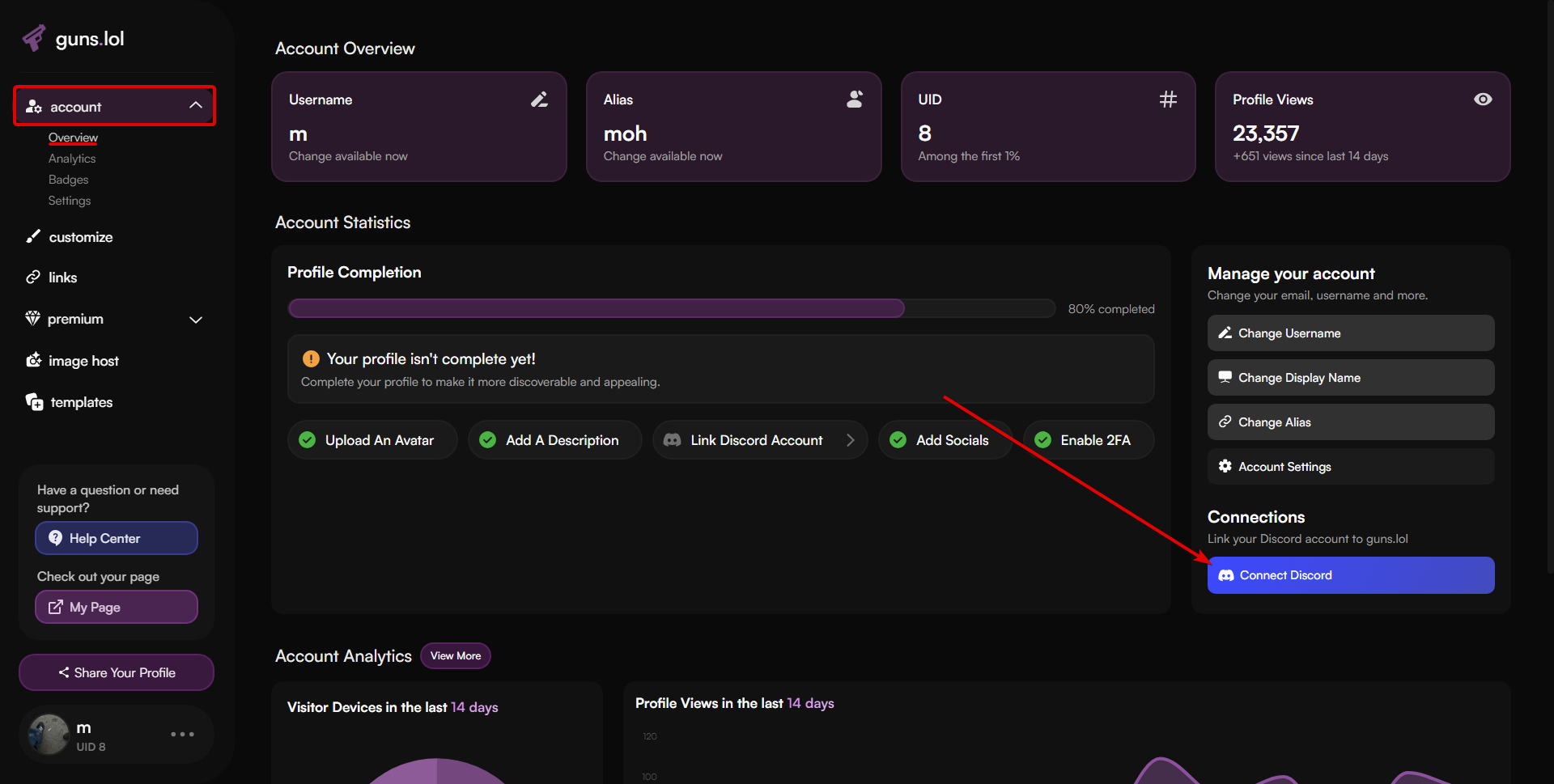This screenshot has height=784, width=1554.
Task: Click the page vertical scrollbar
Action: click(x=1549, y=287)
